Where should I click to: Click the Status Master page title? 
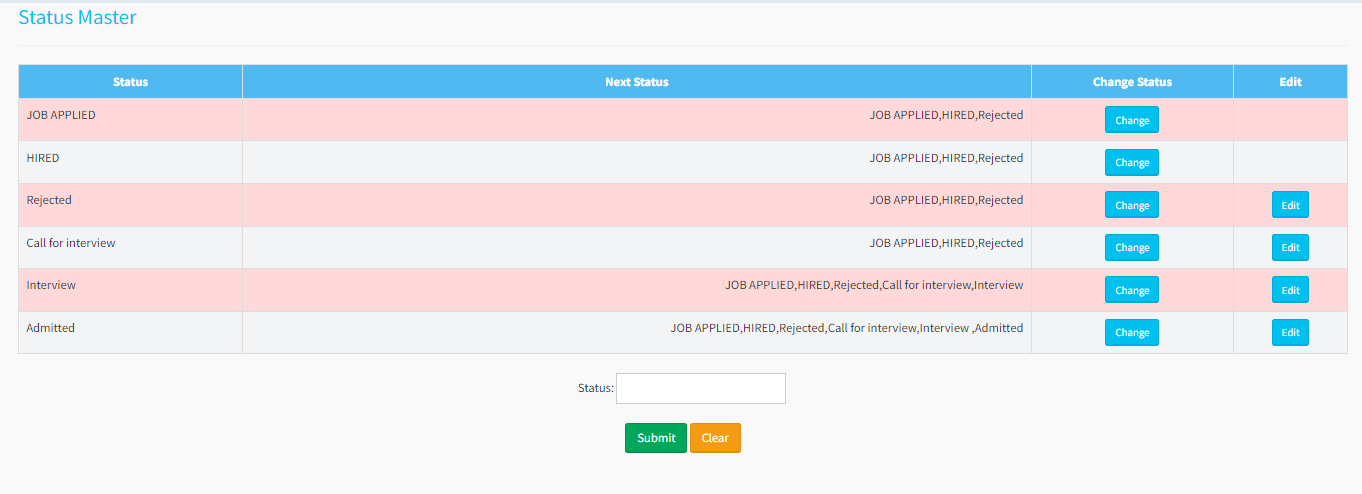click(77, 17)
